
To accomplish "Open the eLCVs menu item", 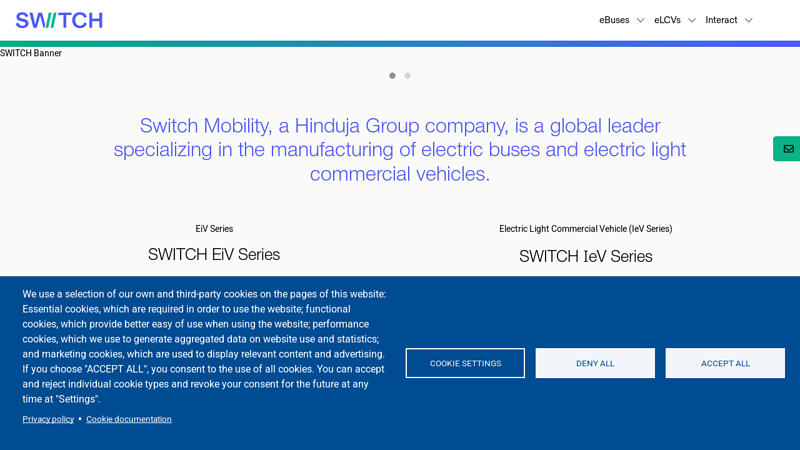I will [x=667, y=20].
